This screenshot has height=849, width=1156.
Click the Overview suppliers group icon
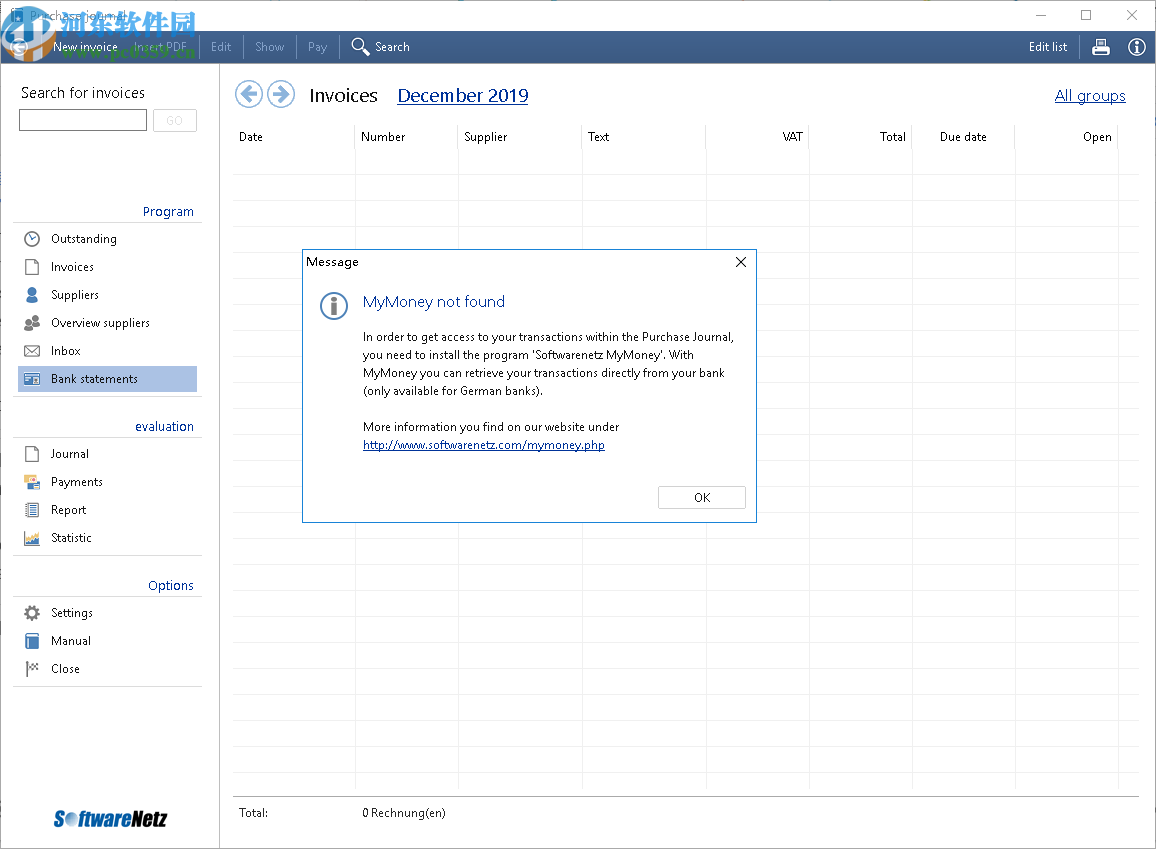click(32, 323)
